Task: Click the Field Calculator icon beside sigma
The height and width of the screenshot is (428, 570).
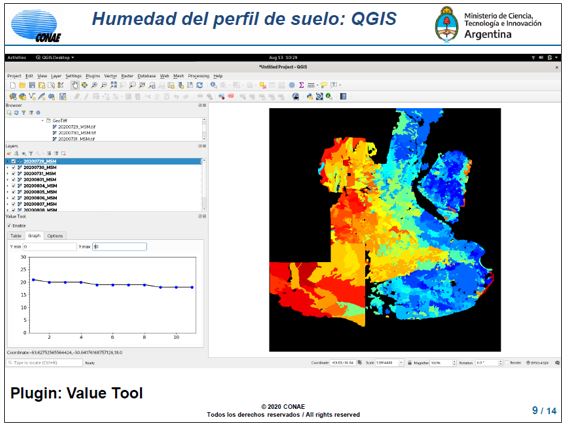Action: pyautogui.click(x=311, y=85)
